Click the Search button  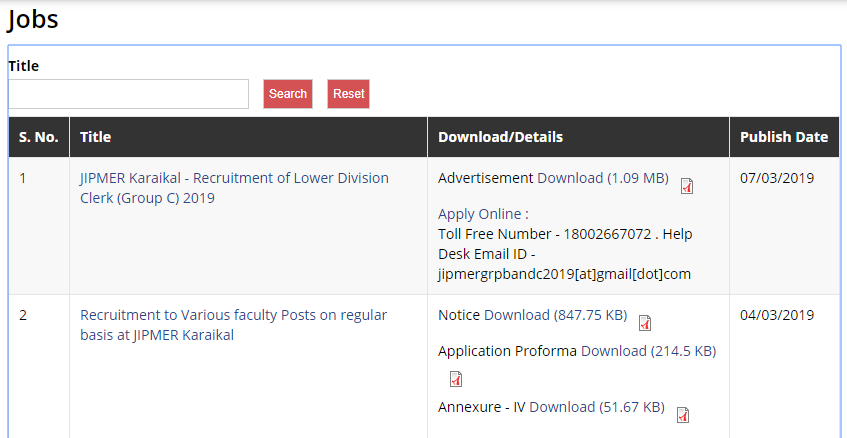(288, 94)
